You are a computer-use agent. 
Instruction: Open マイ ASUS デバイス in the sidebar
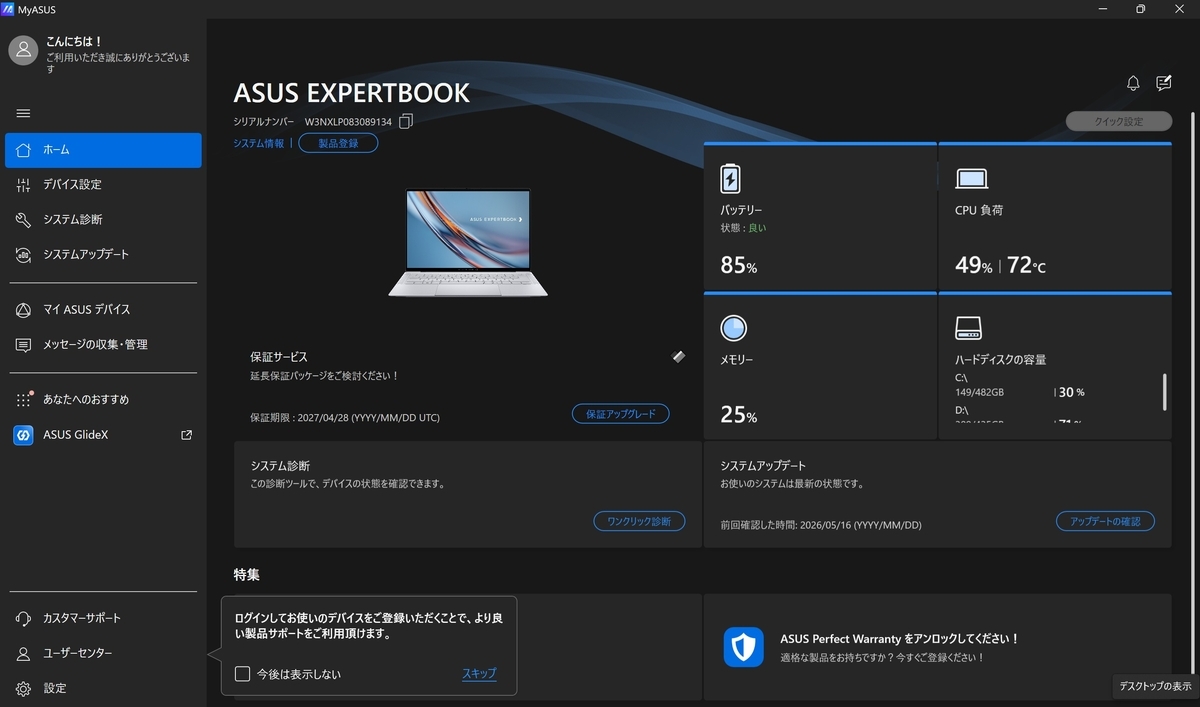coord(103,310)
